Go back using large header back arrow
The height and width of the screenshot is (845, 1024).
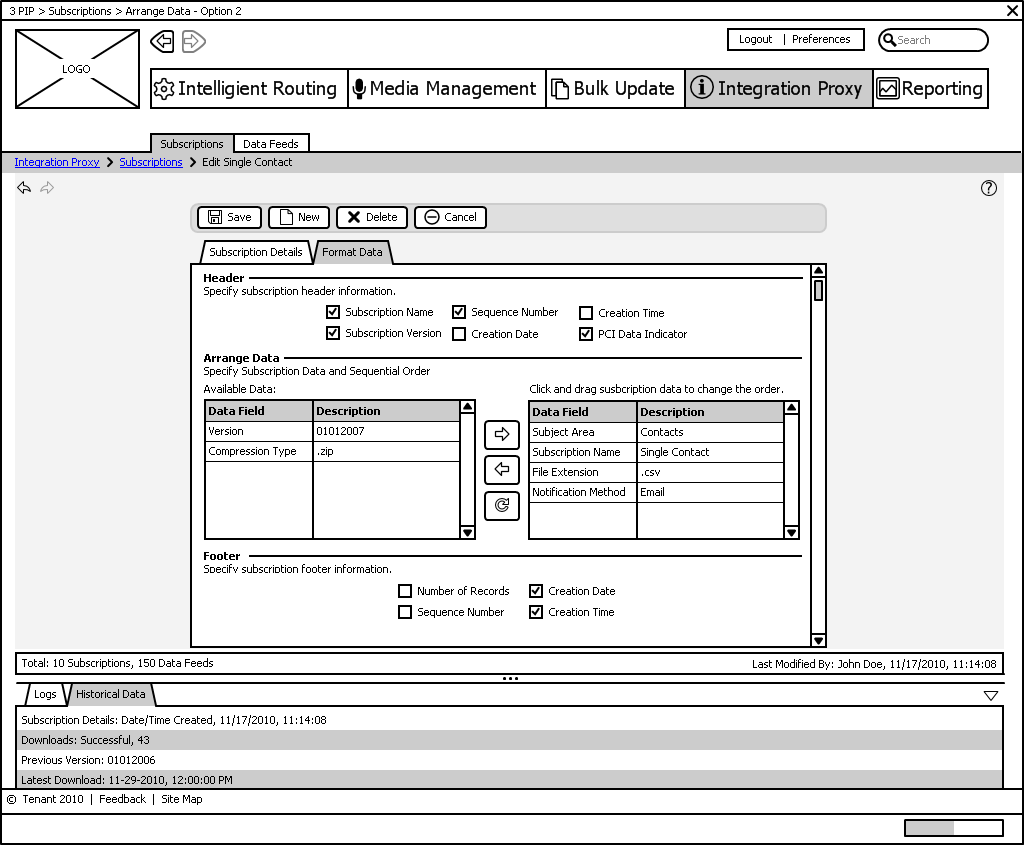tap(162, 41)
